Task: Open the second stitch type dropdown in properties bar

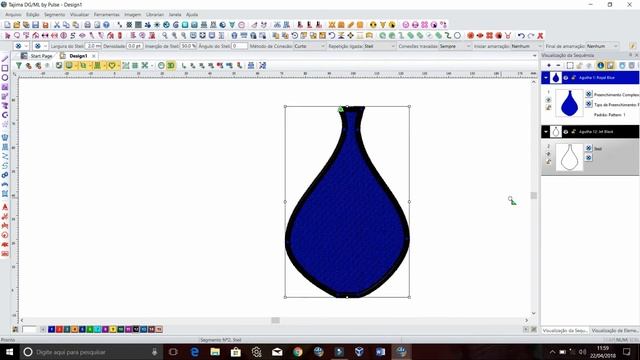Action: point(40,46)
